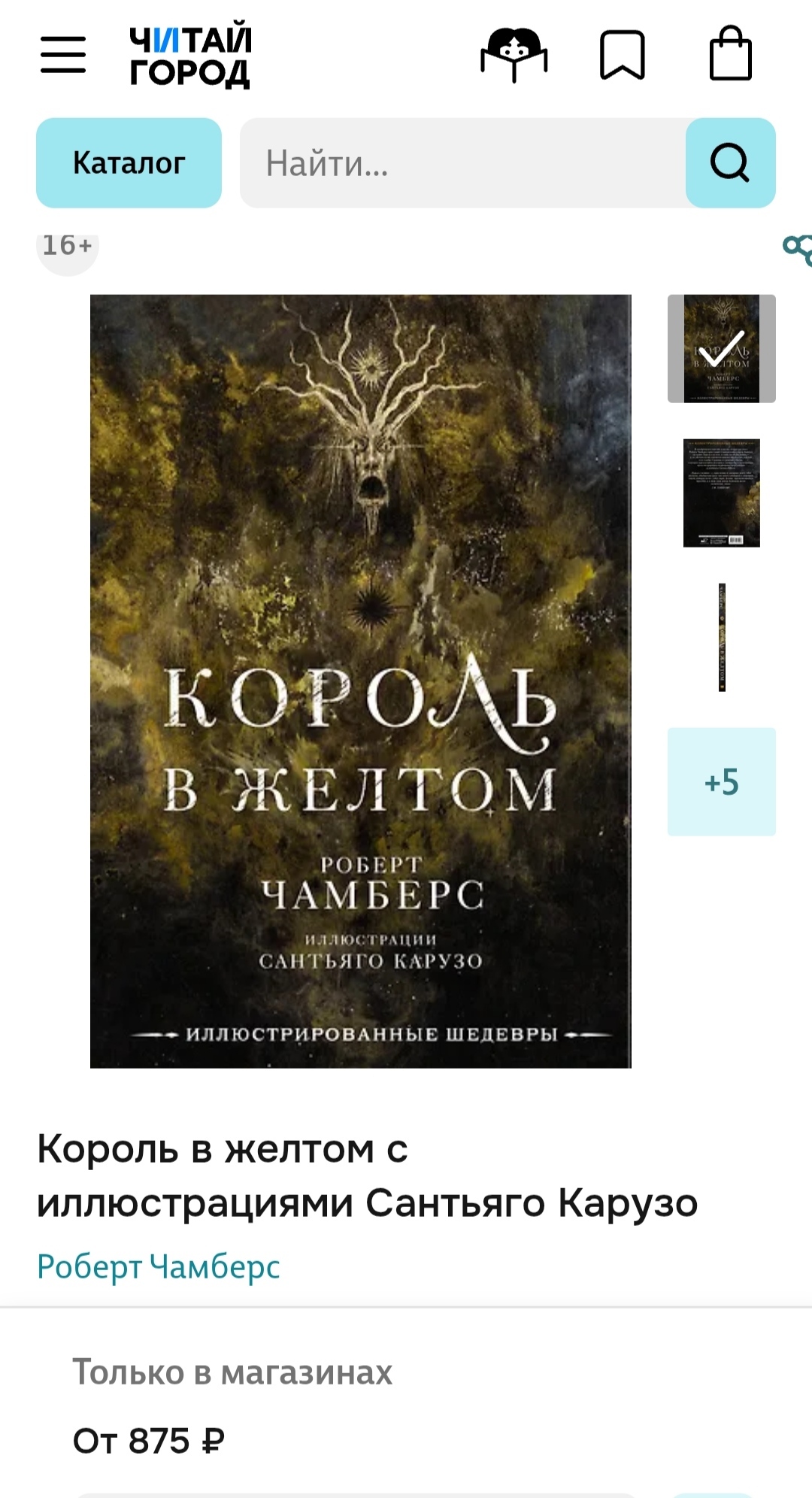Tap the Король в желтом book title
The height and width of the screenshot is (1498, 812).
[x=368, y=1175]
